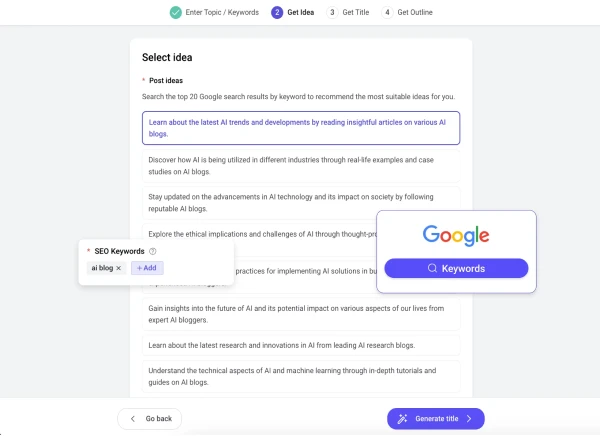Click the purple Keywords search button

coord(456,268)
